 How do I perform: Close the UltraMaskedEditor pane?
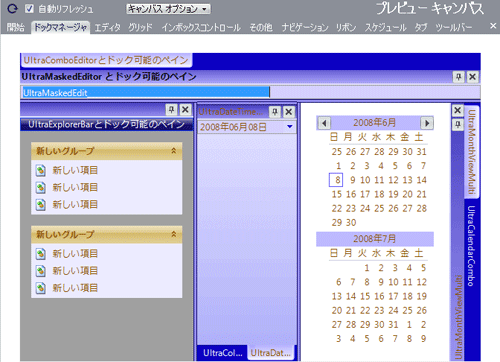[x=472, y=77]
